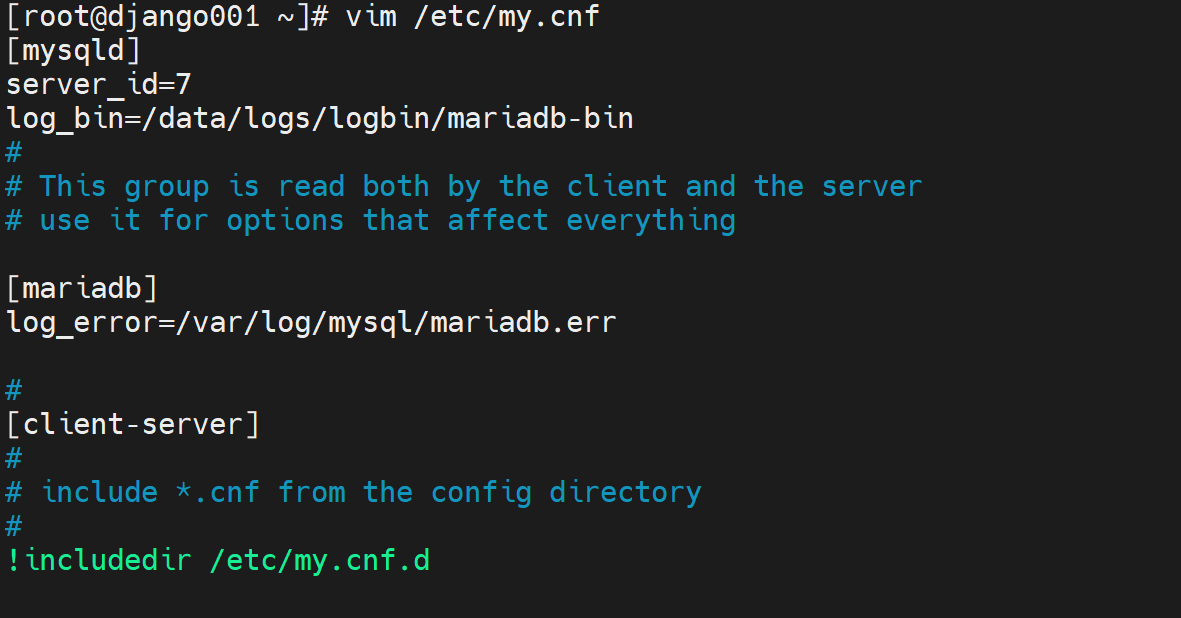Click the vim command in the prompt line
Screen dimensions: 1181x618
pyautogui.click(x=370, y=16)
